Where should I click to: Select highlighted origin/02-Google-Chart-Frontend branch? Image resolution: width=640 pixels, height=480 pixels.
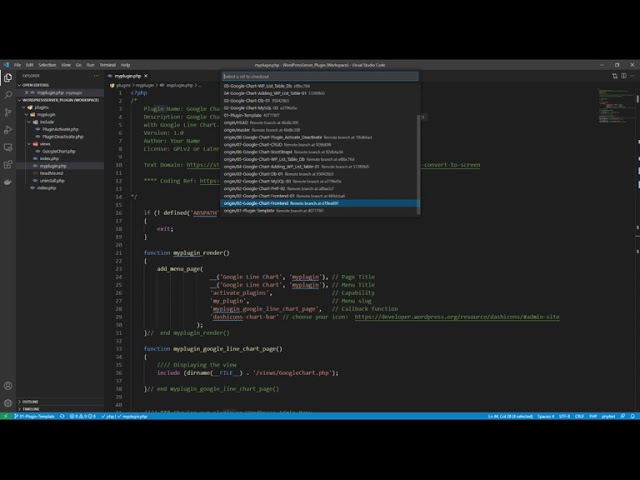(320, 203)
